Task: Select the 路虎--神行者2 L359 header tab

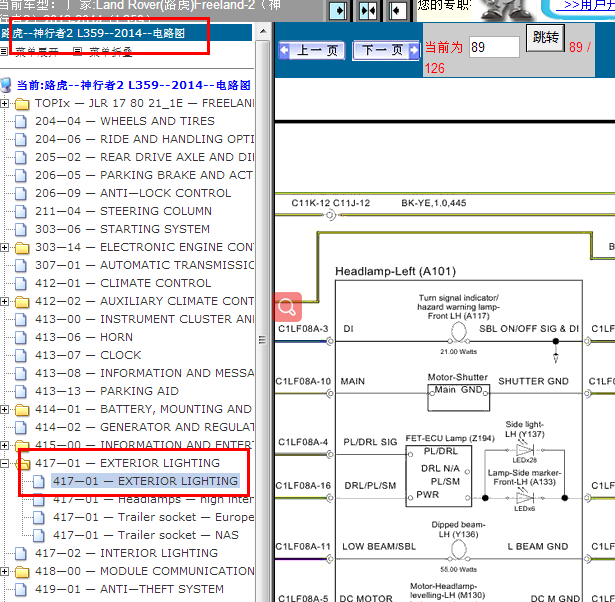Action: (126, 33)
